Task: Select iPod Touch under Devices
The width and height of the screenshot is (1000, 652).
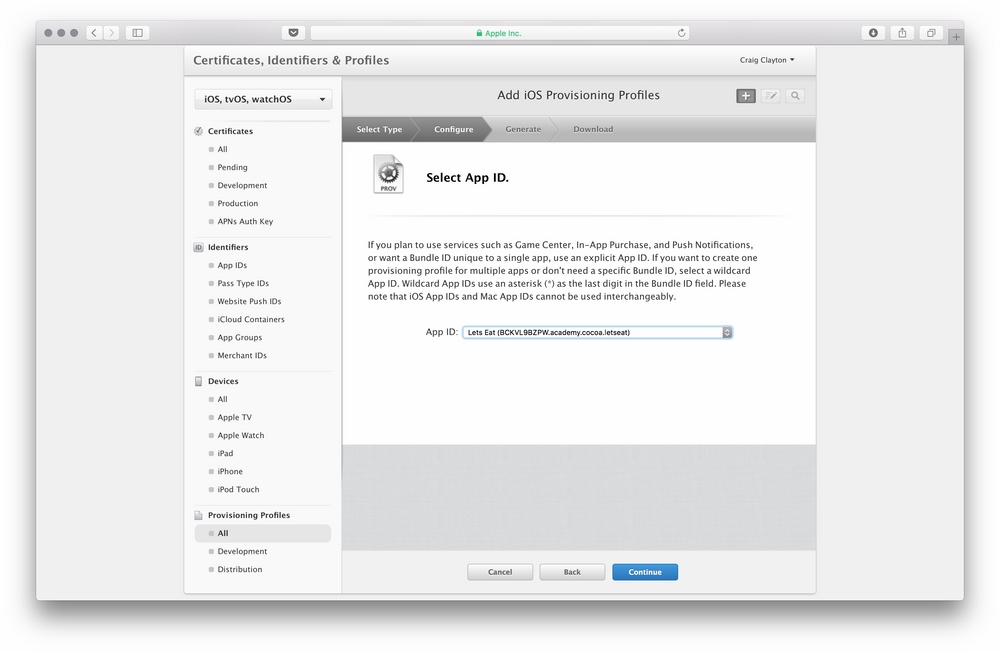Action: pos(238,489)
